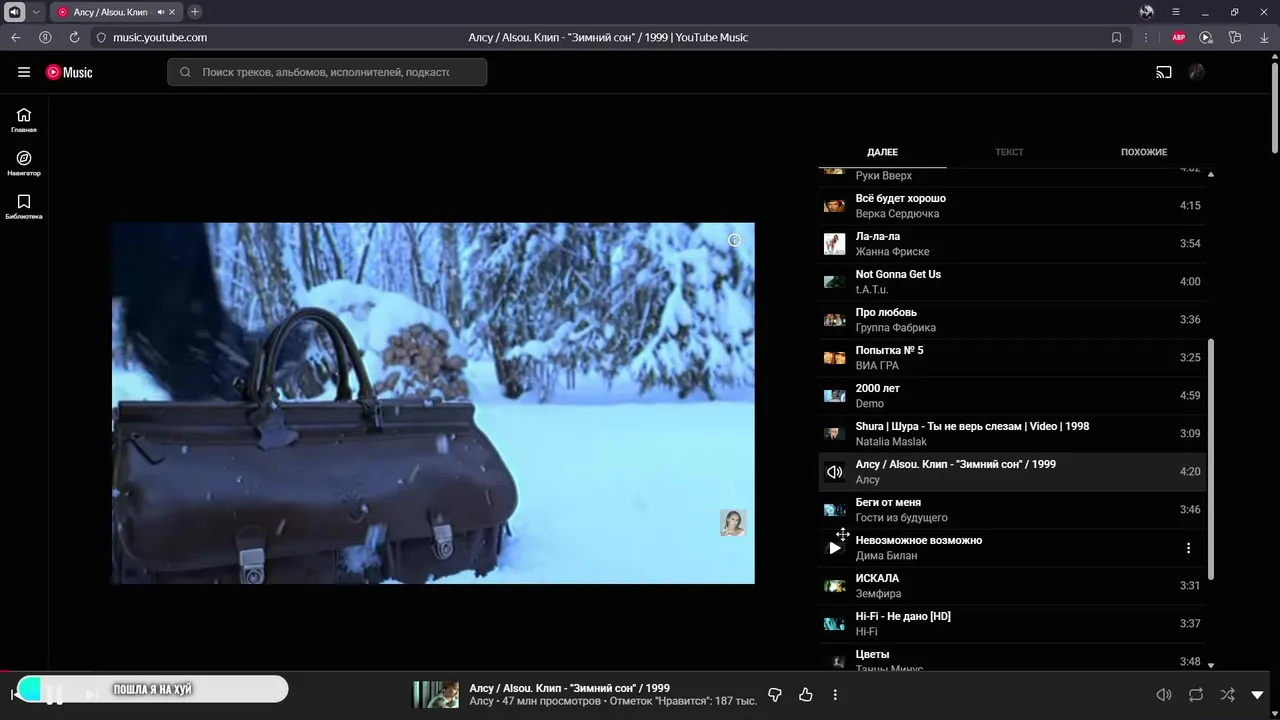Open the video info icon on player
Screen dimensions: 1280x720
pos(734,240)
